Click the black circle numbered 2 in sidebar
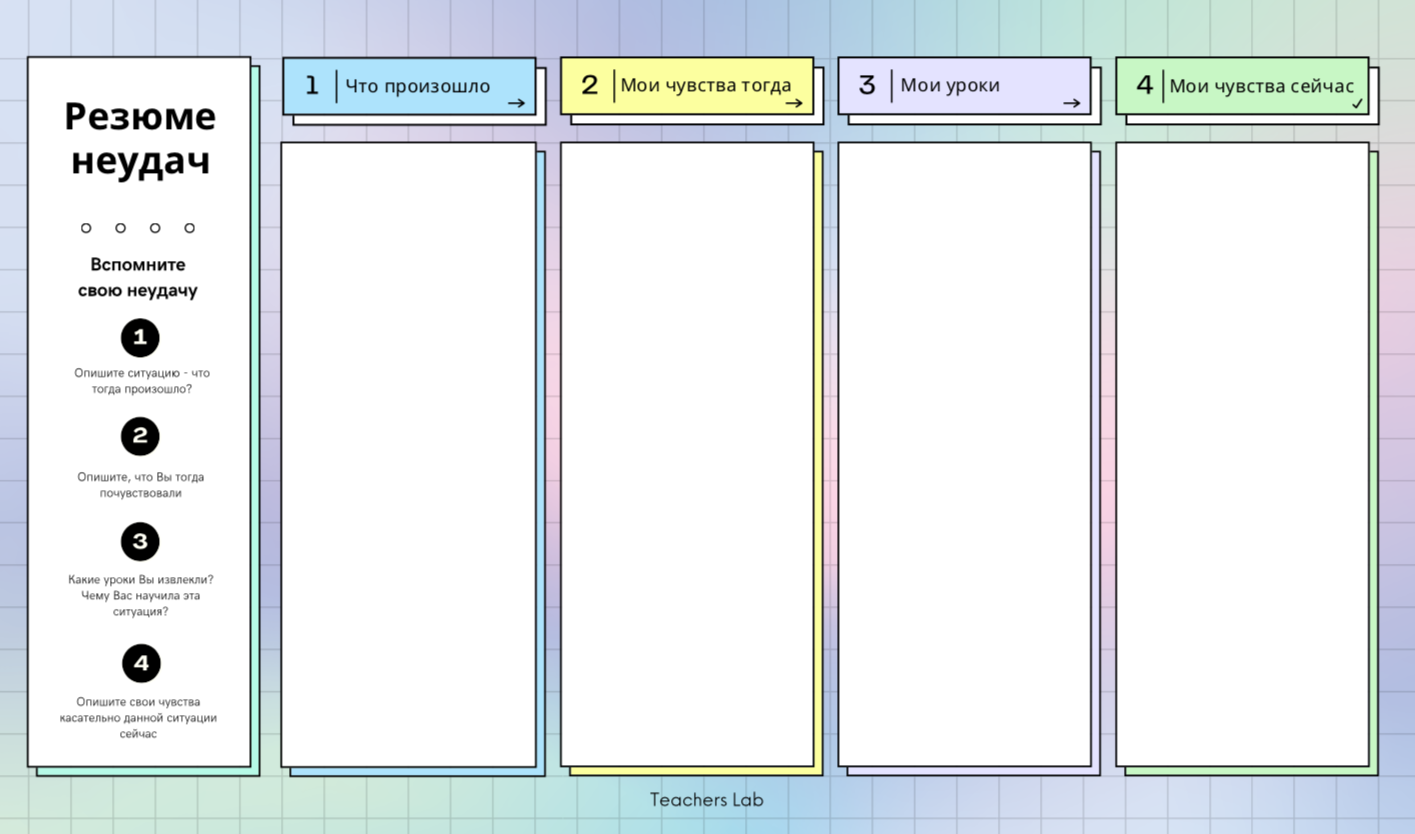The height and width of the screenshot is (834, 1415). [140, 436]
